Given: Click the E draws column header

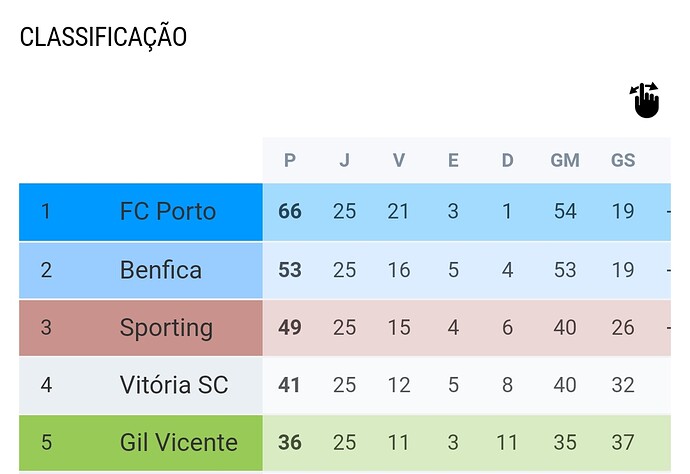Looking at the screenshot, I should [x=453, y=160].
